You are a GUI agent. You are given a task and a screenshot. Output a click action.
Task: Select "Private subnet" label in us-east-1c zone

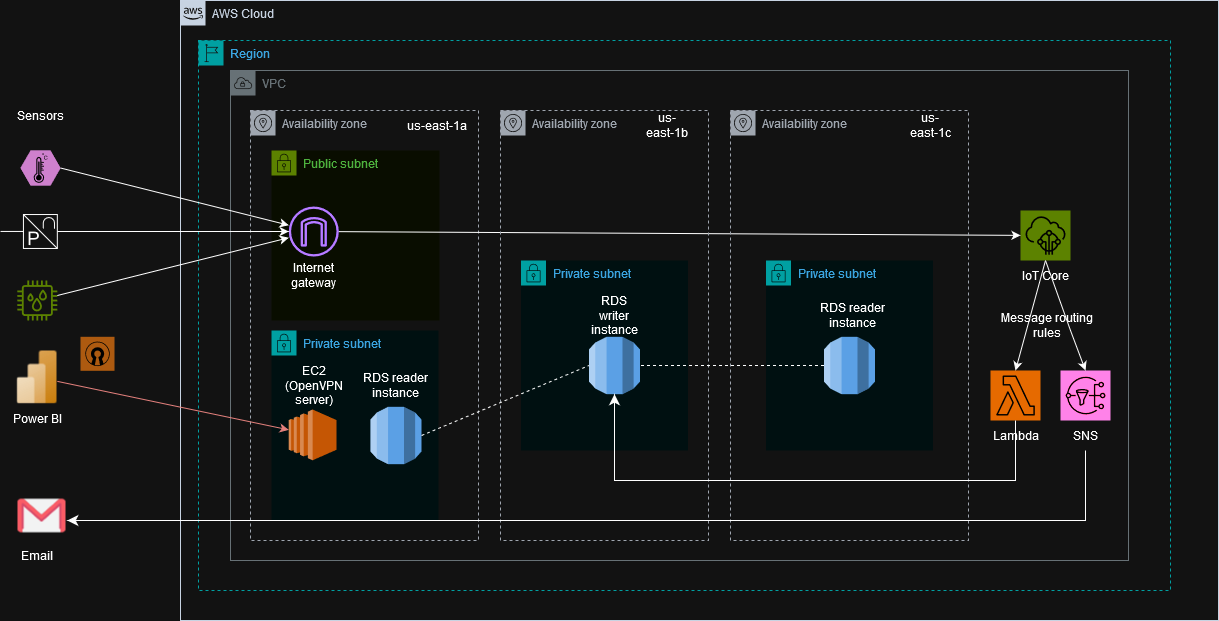pos(837,274)
